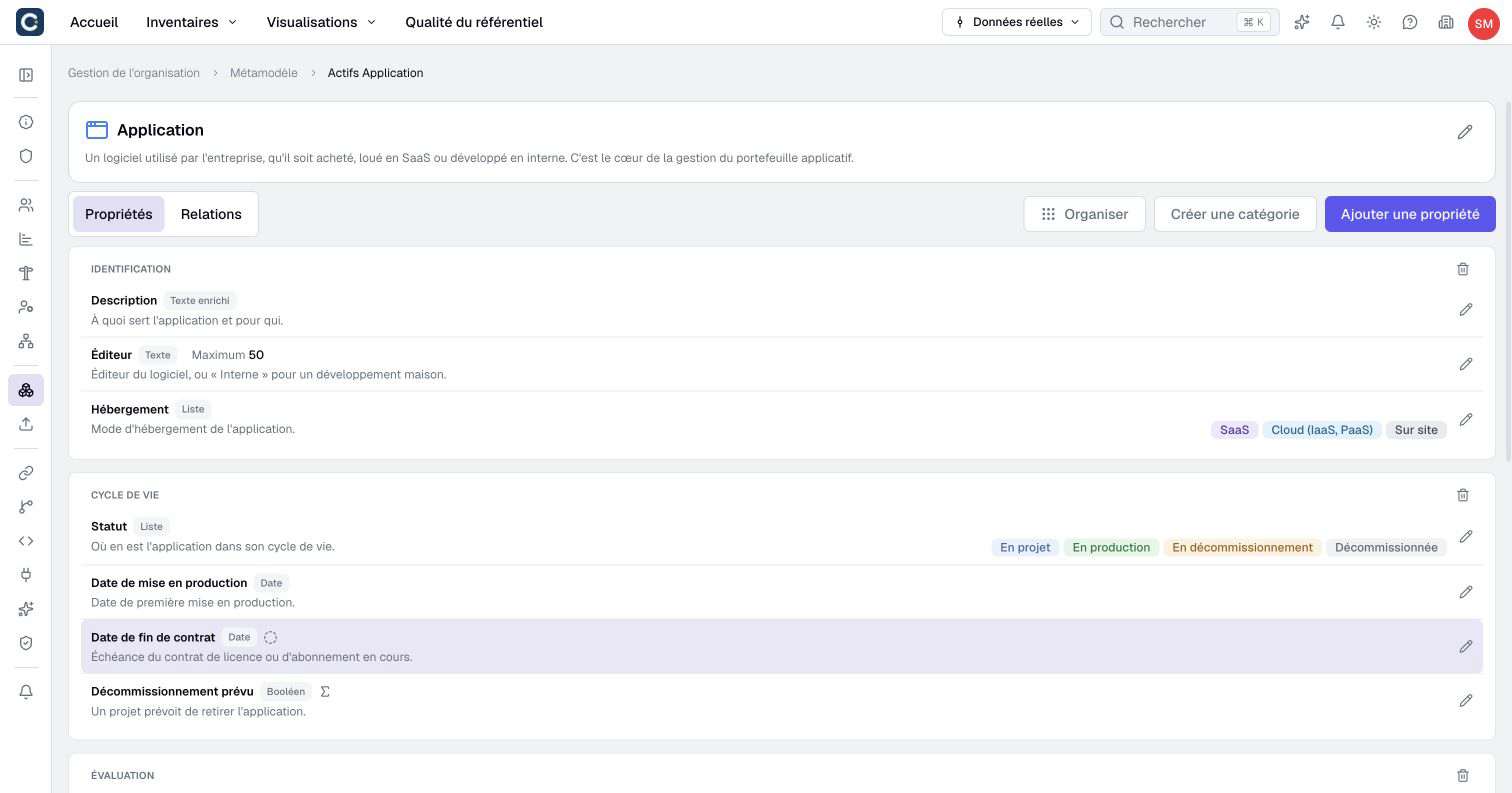Click the highlighted metamodel cubes sidebar icon
1512x793 pixels.
(26, 390)
